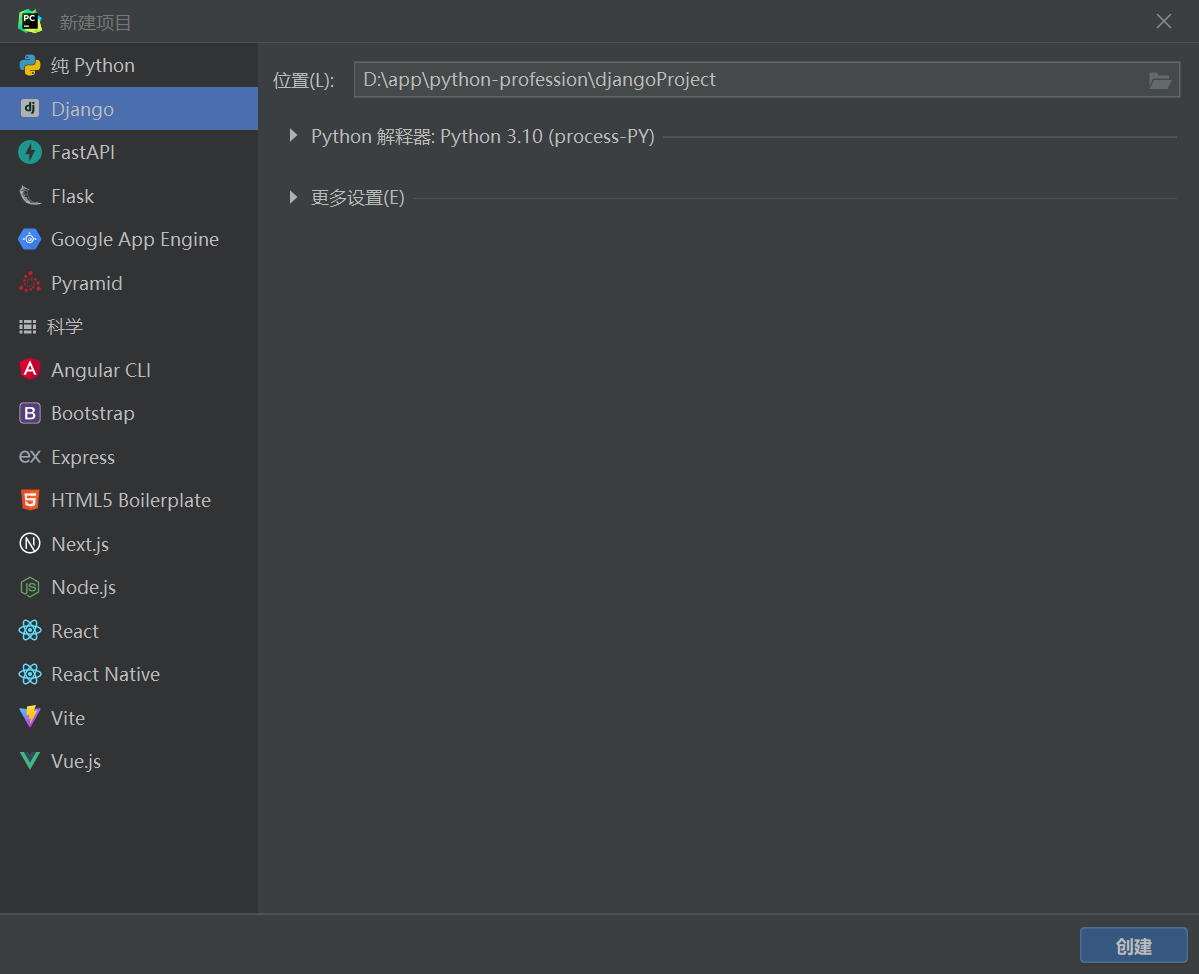Choose Vue.js label in list

pyautogui.click(x=76, y=761)
